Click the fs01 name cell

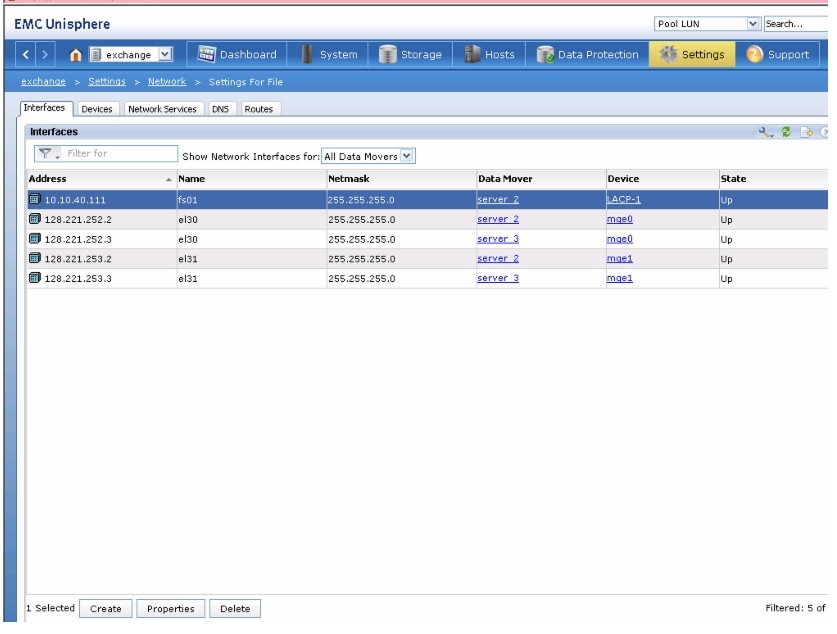[x=251, y=200]
